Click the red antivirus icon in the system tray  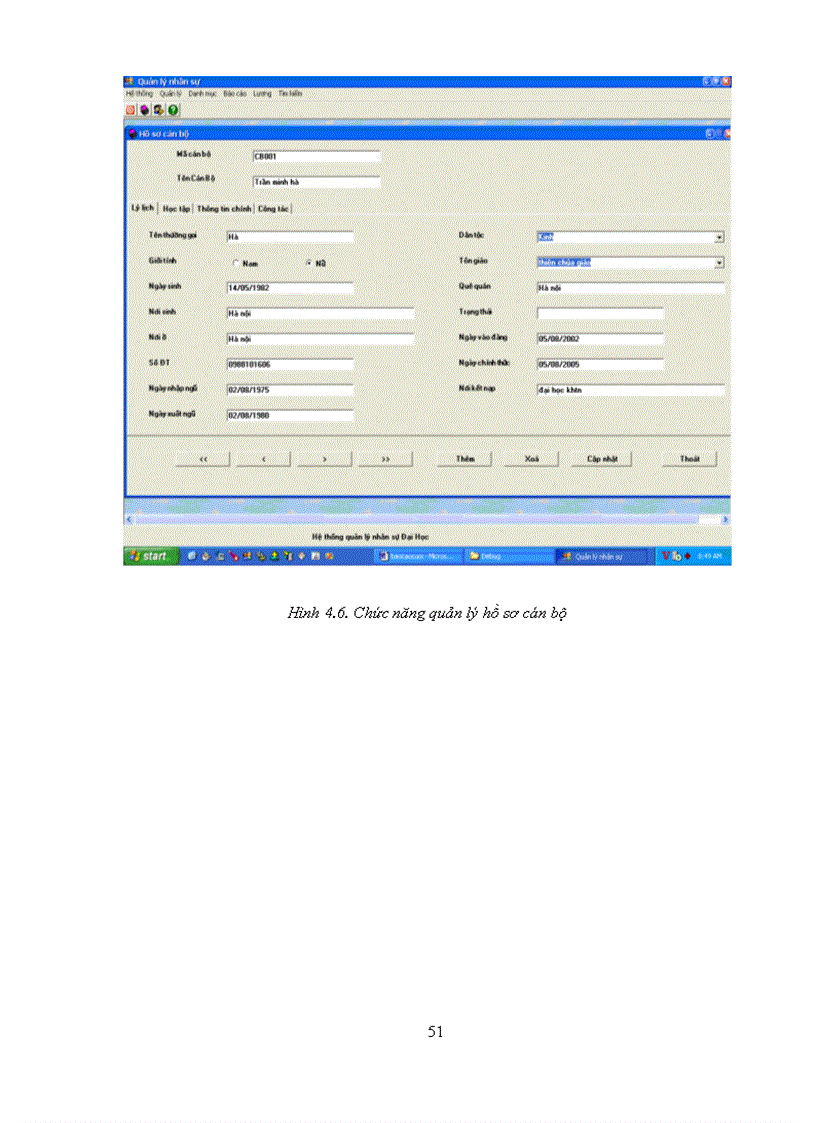pyautogui.click(x=666, y=556)
